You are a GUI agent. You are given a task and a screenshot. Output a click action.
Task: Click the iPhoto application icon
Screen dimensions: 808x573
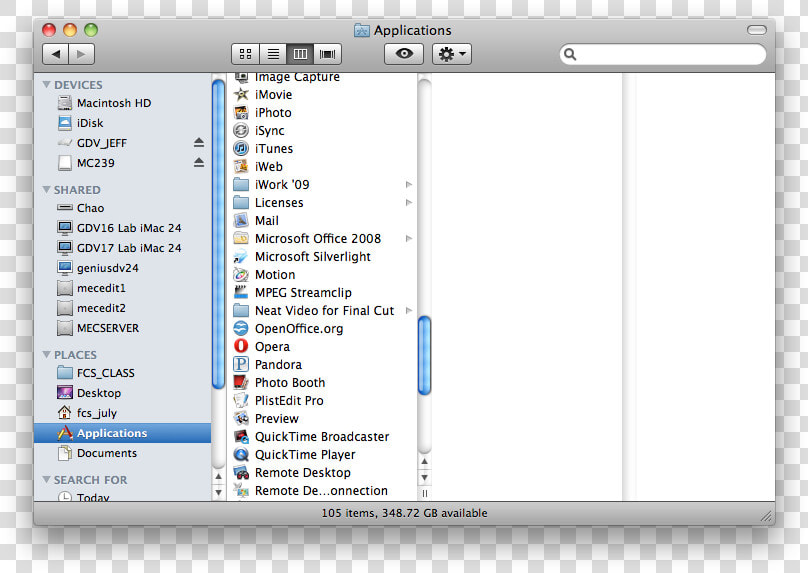tap(241, 112)
